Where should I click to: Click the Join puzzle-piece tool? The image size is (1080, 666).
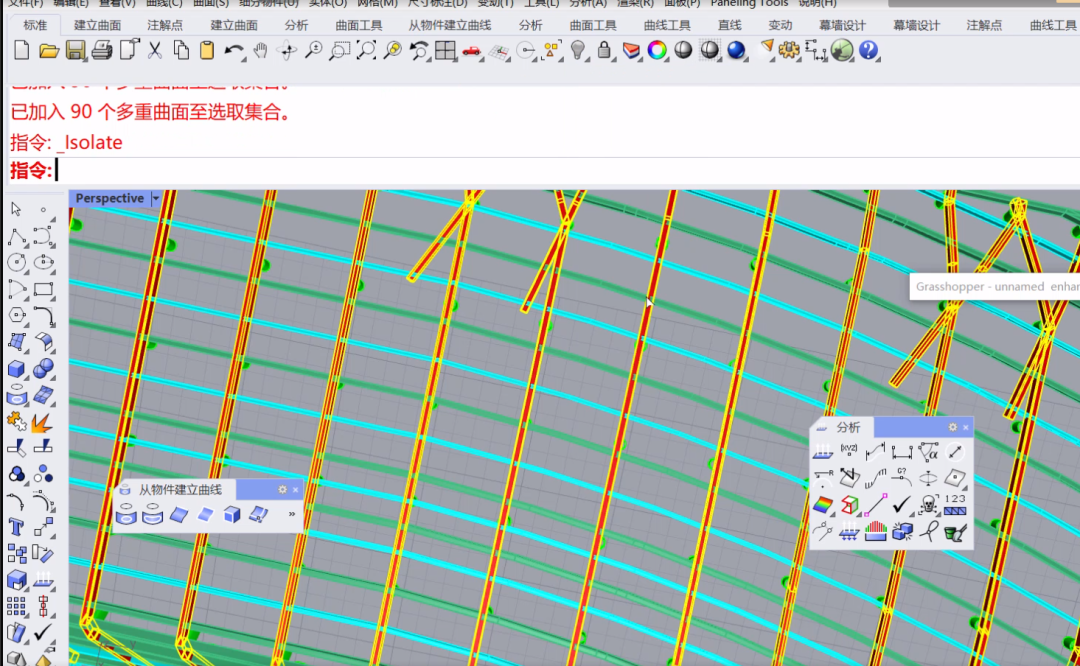point(17,422)
